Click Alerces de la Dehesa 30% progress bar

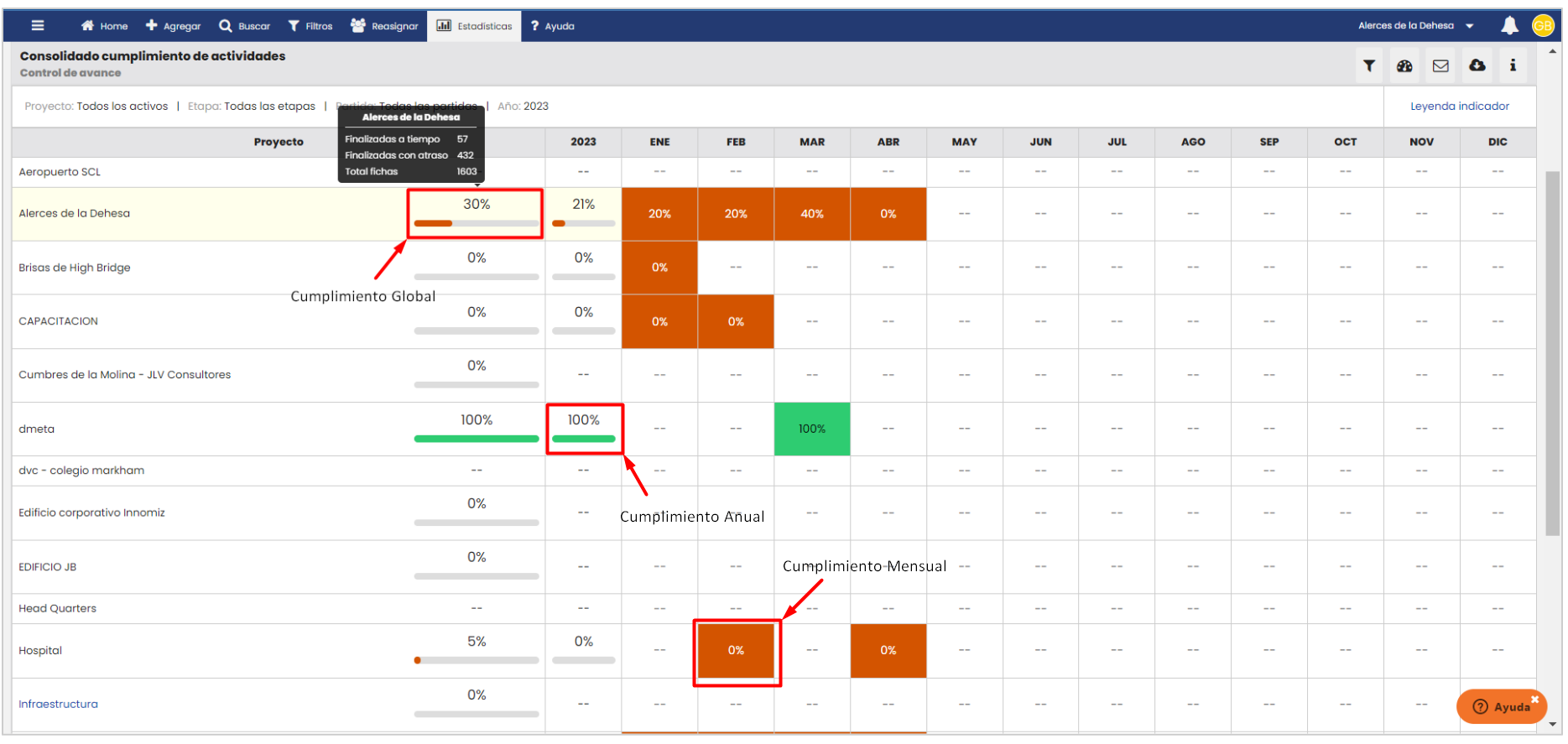tap(476, 223)
